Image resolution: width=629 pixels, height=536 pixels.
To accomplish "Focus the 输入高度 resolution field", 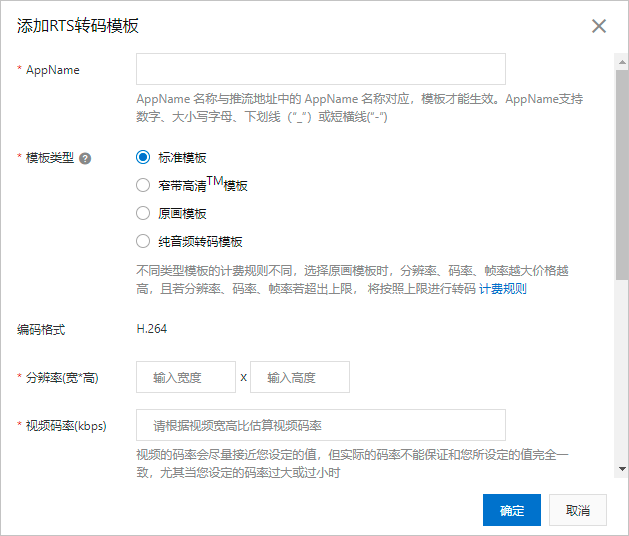I will click(300, 377).
